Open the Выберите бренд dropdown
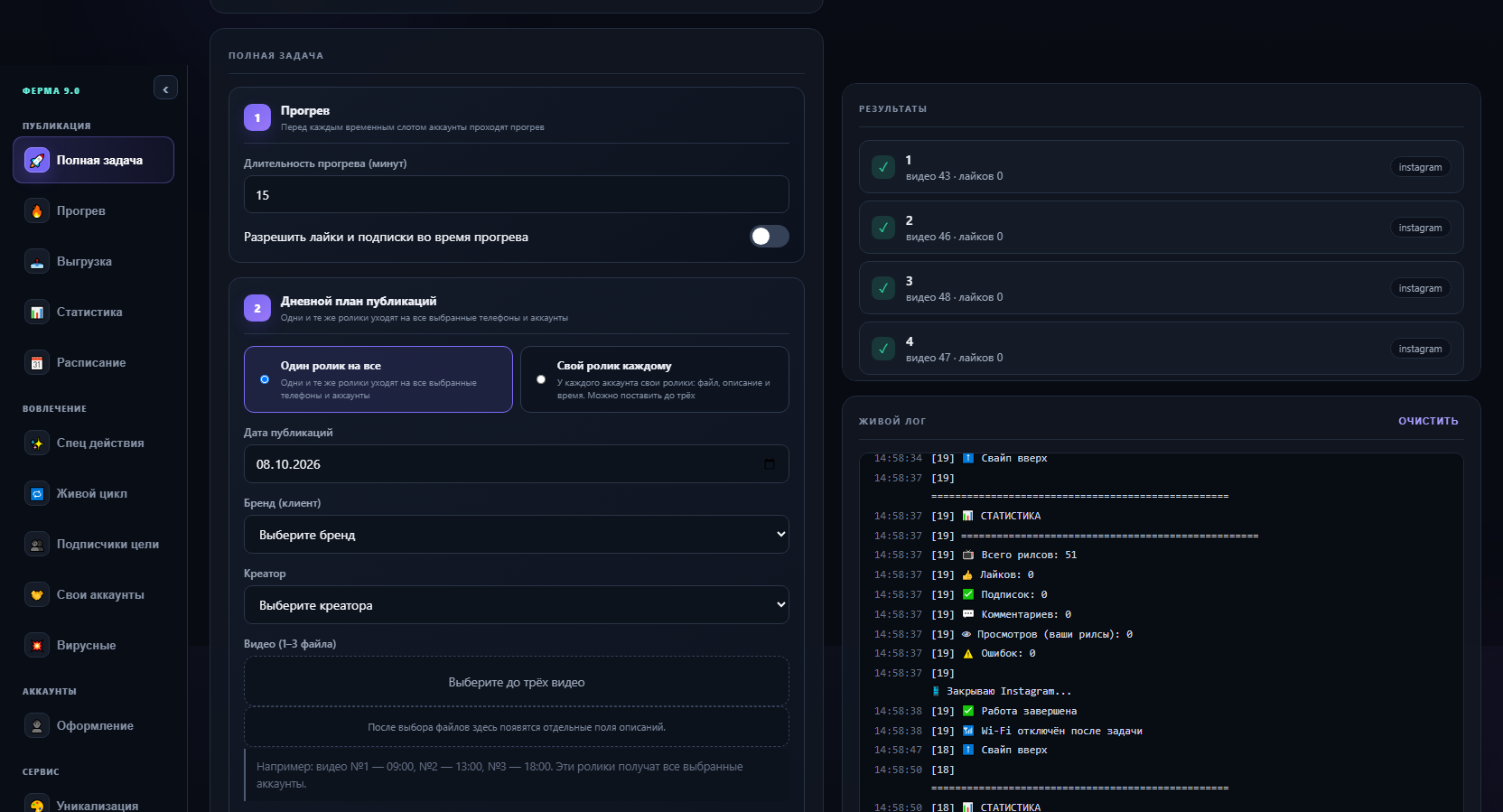Screen dimensions: 1503x812 coord(517,535)
